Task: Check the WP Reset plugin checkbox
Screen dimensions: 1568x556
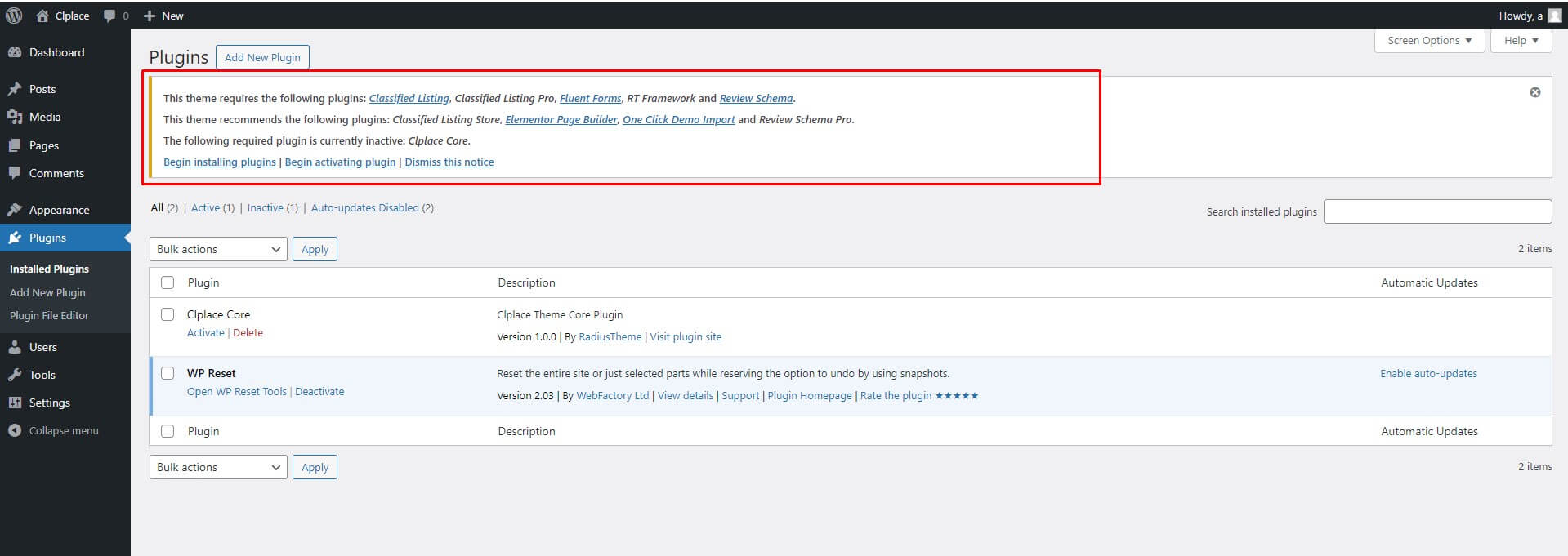Action: (x=168, y=373)
